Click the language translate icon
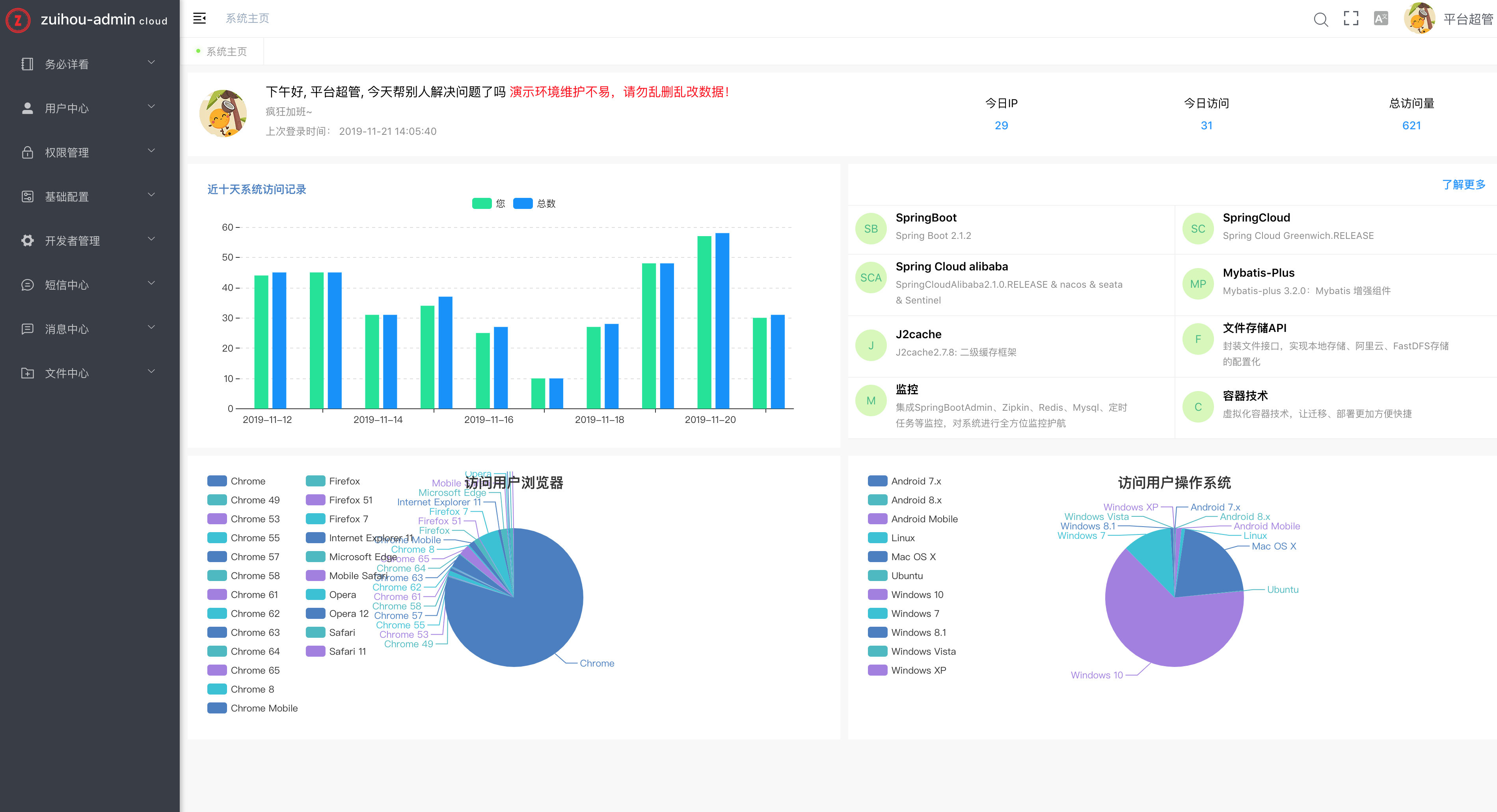The width and height of the screenshot is (1497, 812). click(x=1381, y=19)
